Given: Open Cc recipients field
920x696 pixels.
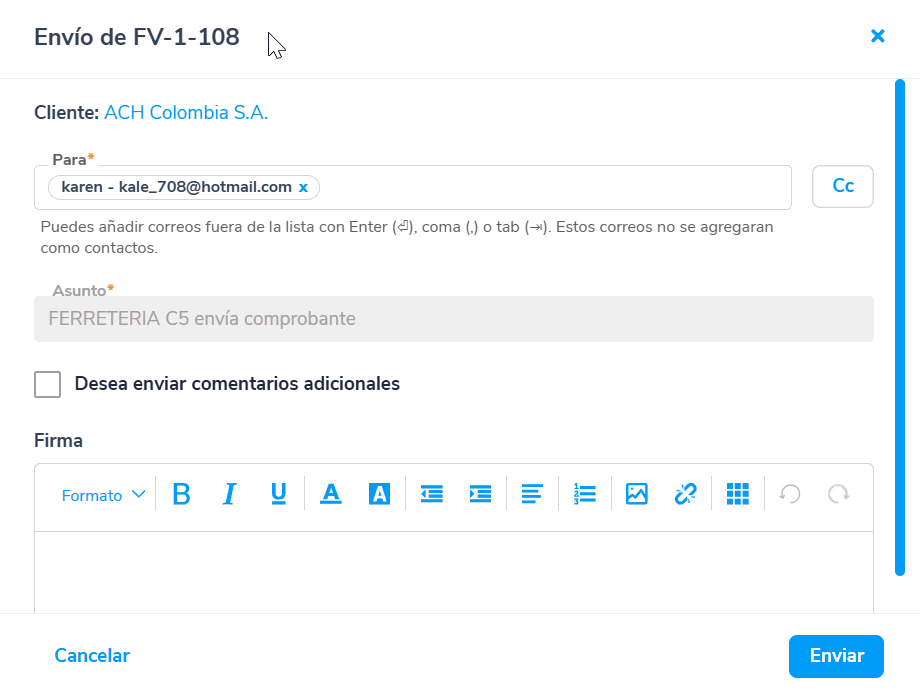Looking at the screenshot, I should (x=843, y=187).
